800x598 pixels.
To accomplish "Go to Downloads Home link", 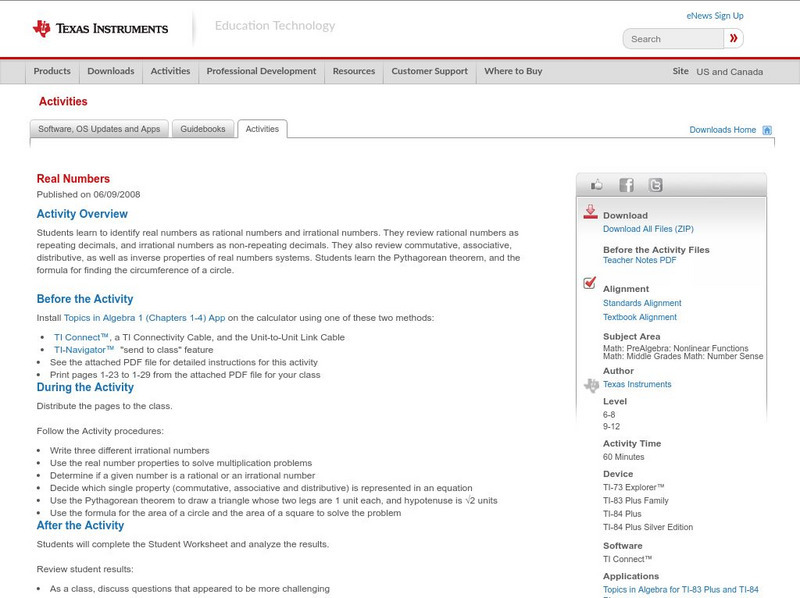I will pyautogui.click(x=722, y=130).
